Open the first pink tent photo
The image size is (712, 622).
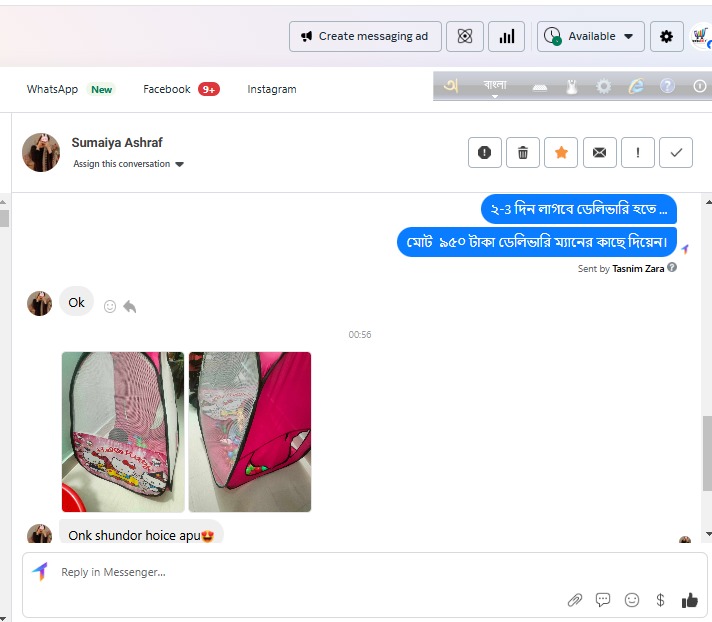123,431
